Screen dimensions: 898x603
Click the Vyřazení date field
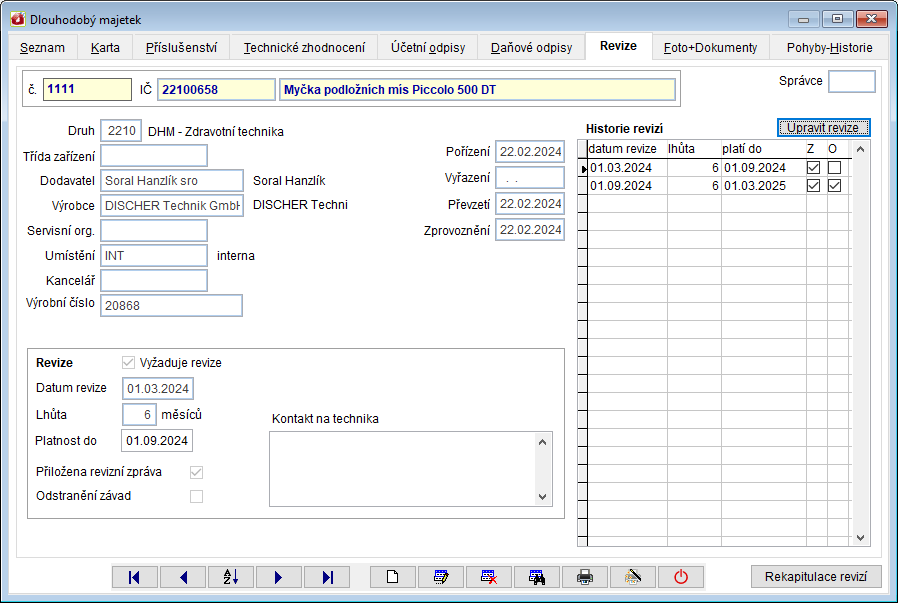(x=530, y=178)
